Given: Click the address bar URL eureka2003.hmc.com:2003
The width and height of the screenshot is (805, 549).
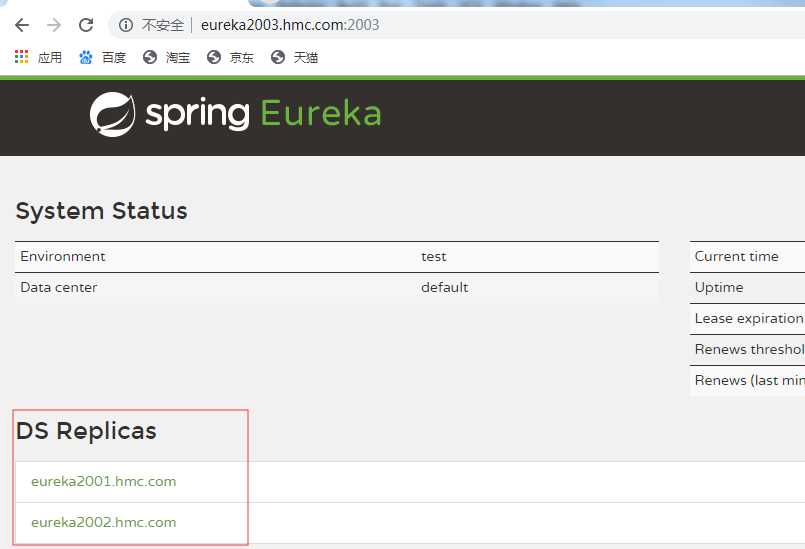Looking at the screenshot, I should [x=290, y=25].
